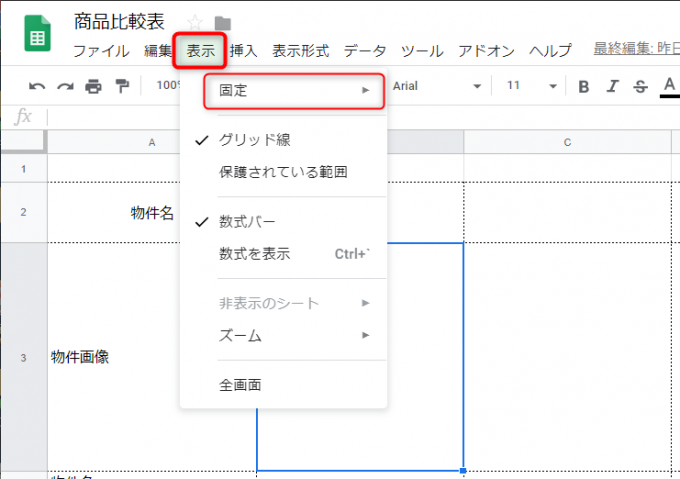Toggle 数式バー formula bar option
The width and height of the screenshot is (680, 479).
[283, 222]
